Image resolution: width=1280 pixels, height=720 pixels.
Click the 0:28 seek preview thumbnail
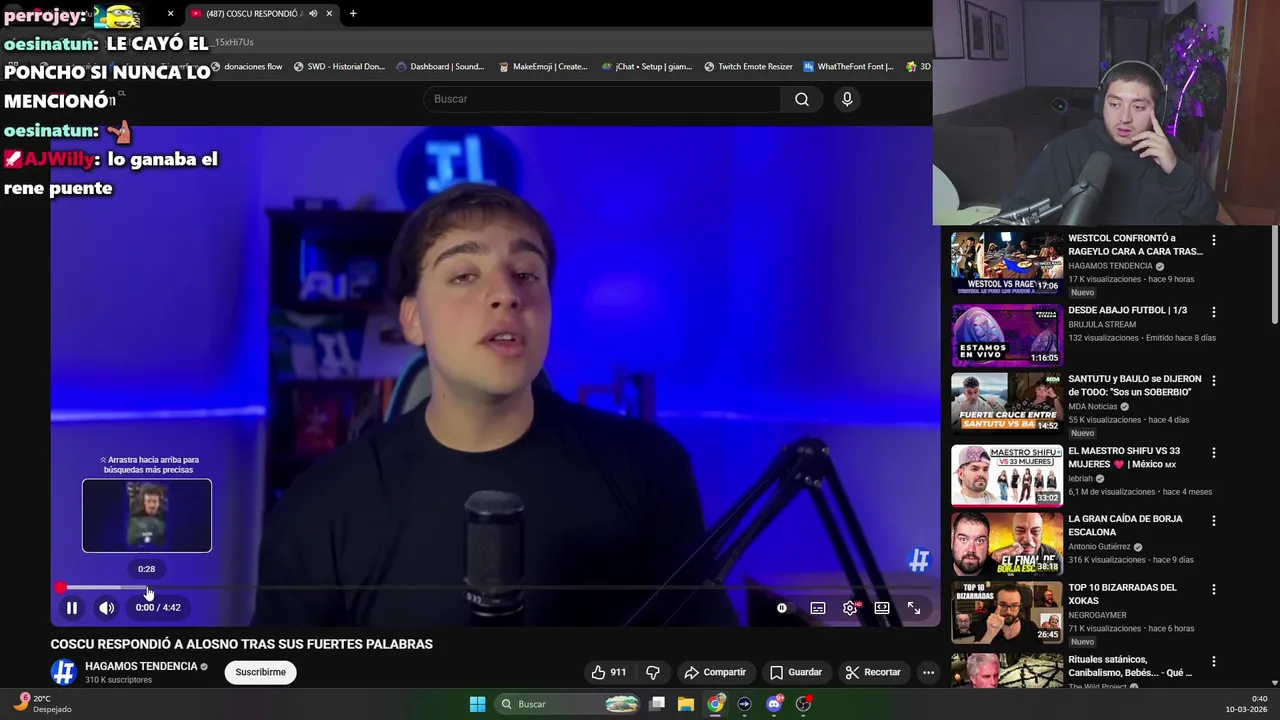[147, 516]
